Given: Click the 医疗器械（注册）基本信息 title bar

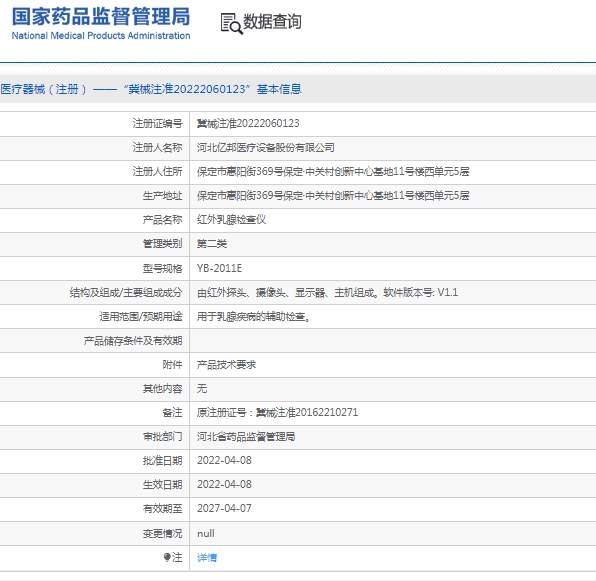Looking at the screenshot, I should tap(298, 89).
